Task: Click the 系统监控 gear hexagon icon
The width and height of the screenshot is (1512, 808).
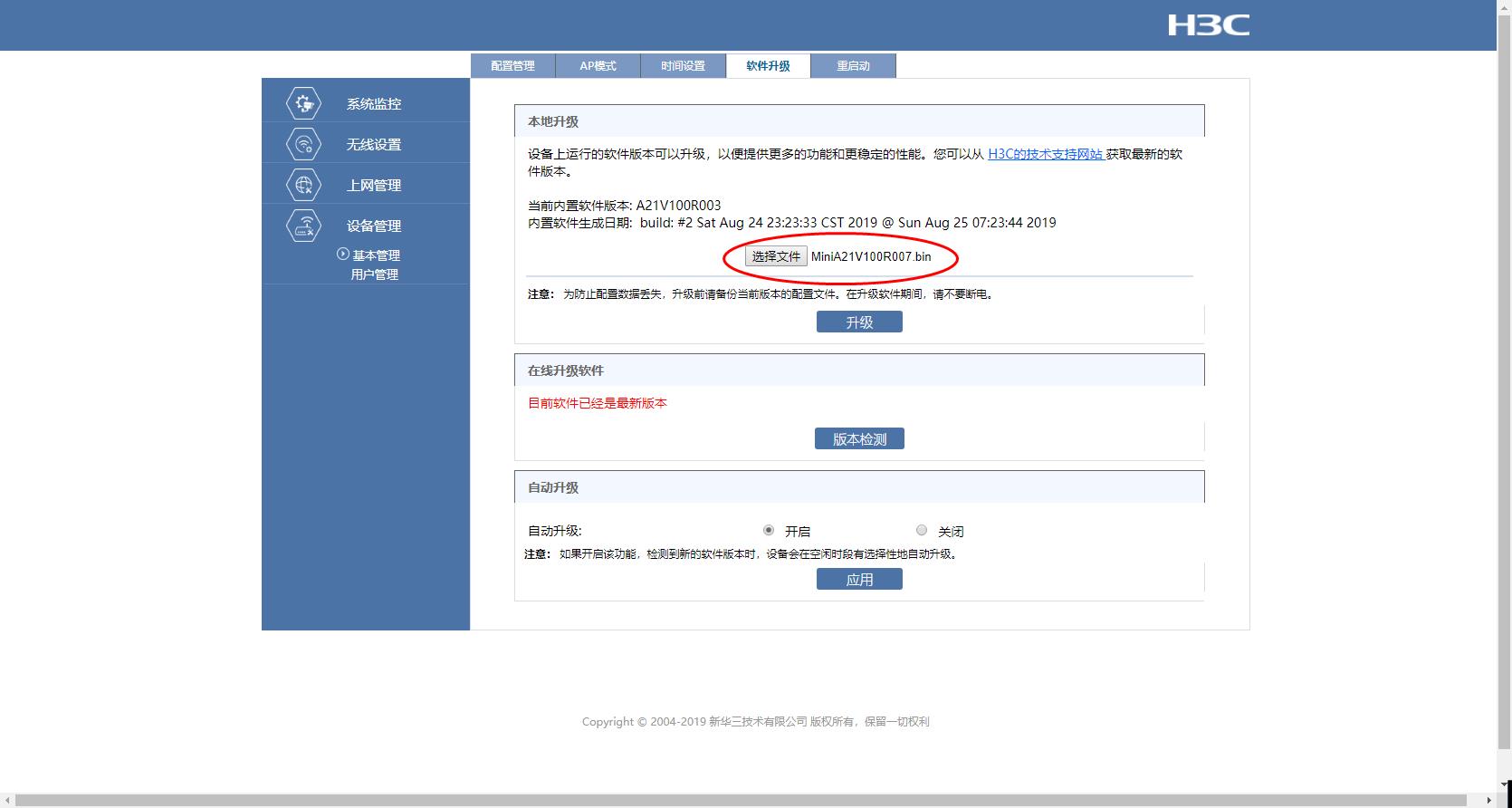Action: tap(303, 103)
